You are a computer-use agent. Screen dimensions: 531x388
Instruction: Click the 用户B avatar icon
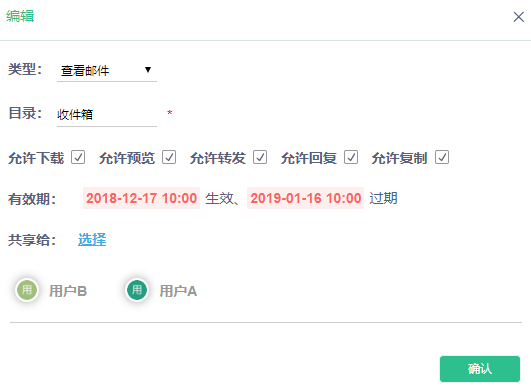click(27, 290)
